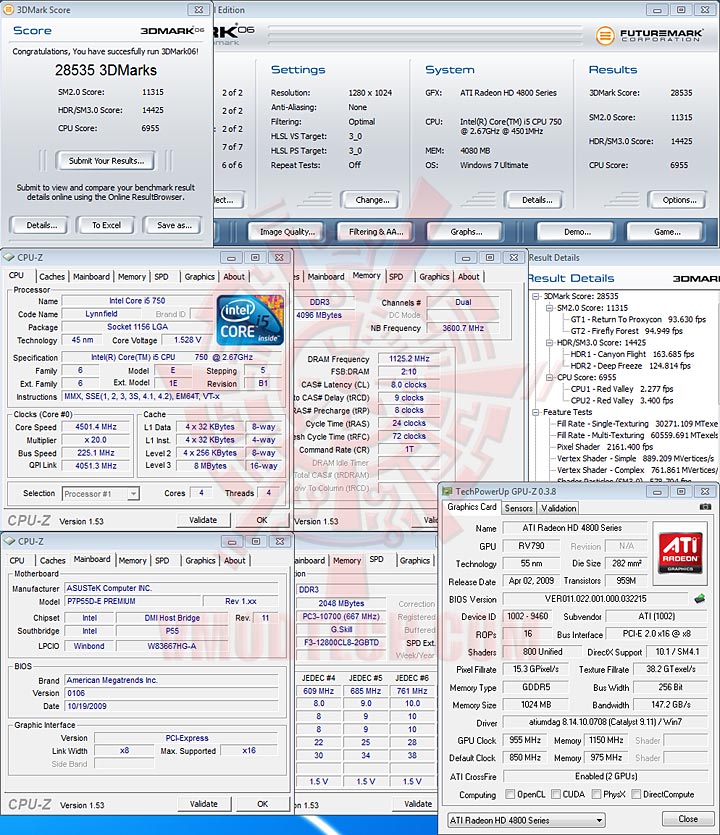Click the ATI CrossFire Enabled (2 GPUs) field

[x=606, y=776]
